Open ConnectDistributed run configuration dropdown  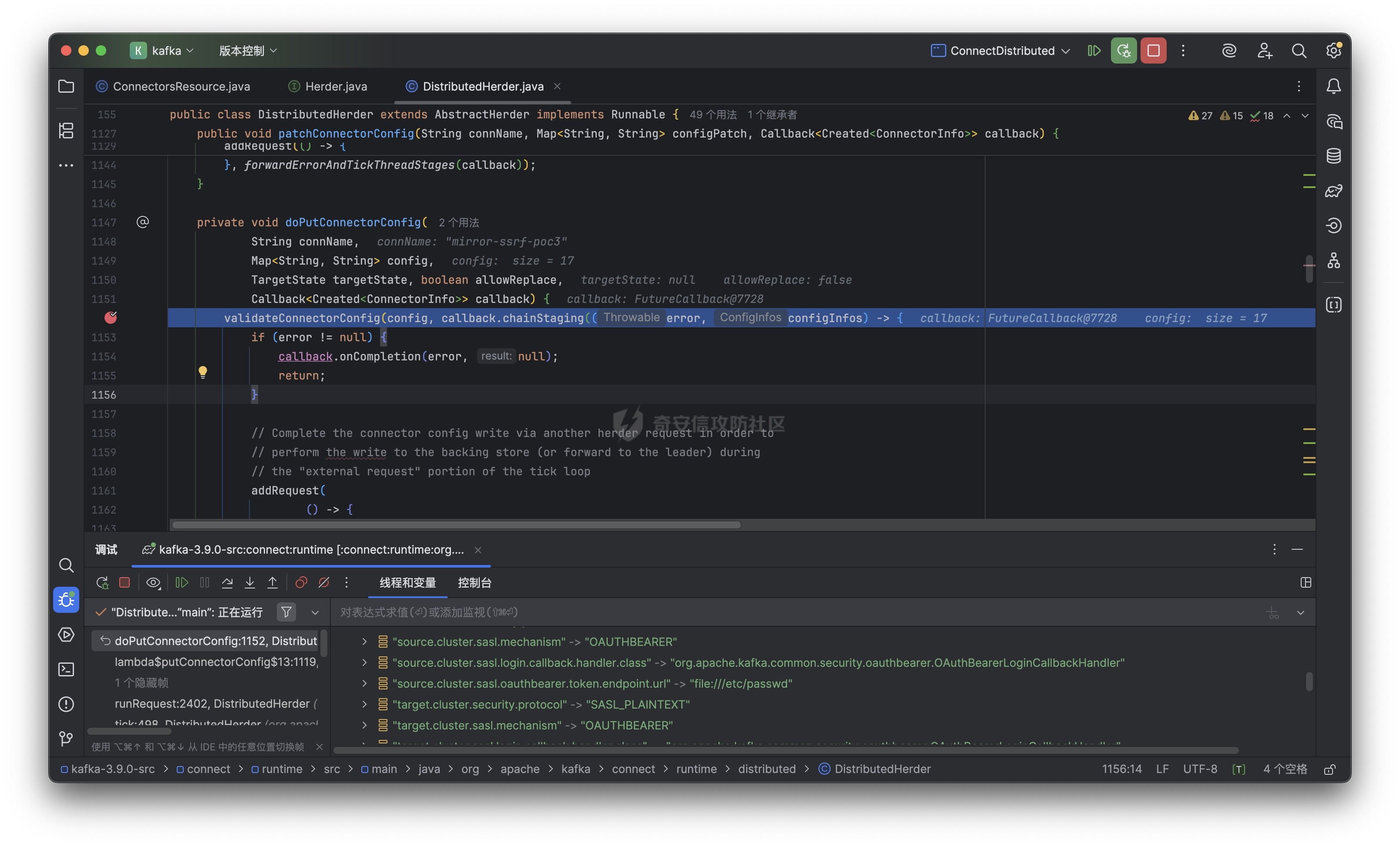[x=1001, y=50]
